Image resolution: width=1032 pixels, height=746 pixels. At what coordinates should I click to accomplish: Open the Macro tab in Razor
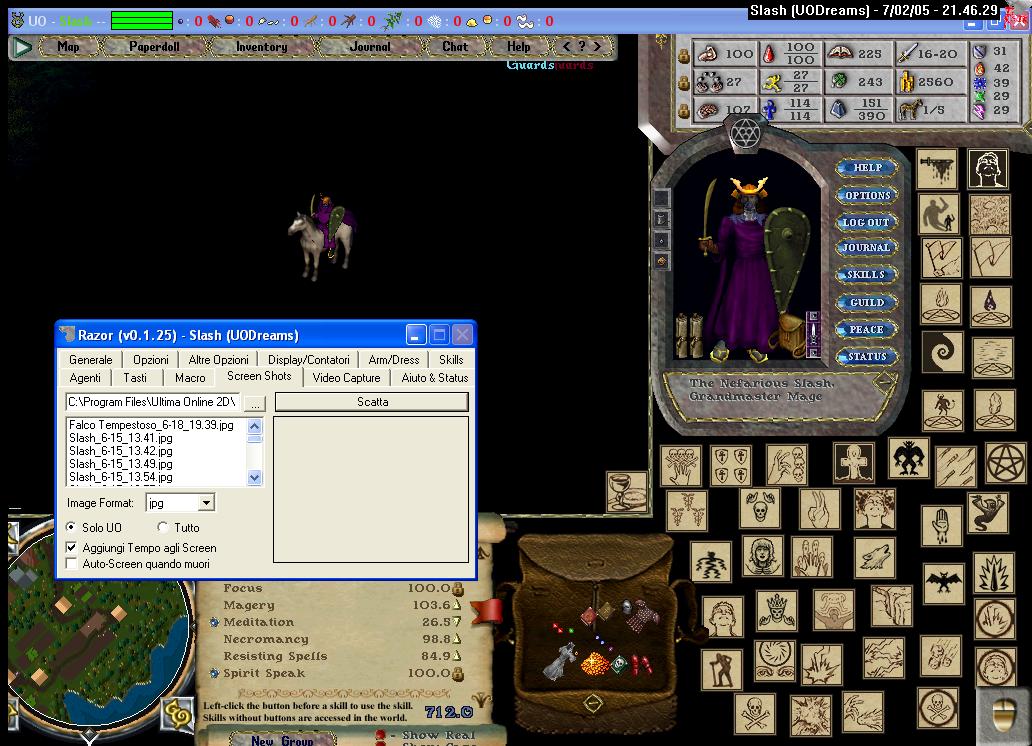[x=190, y=378]
